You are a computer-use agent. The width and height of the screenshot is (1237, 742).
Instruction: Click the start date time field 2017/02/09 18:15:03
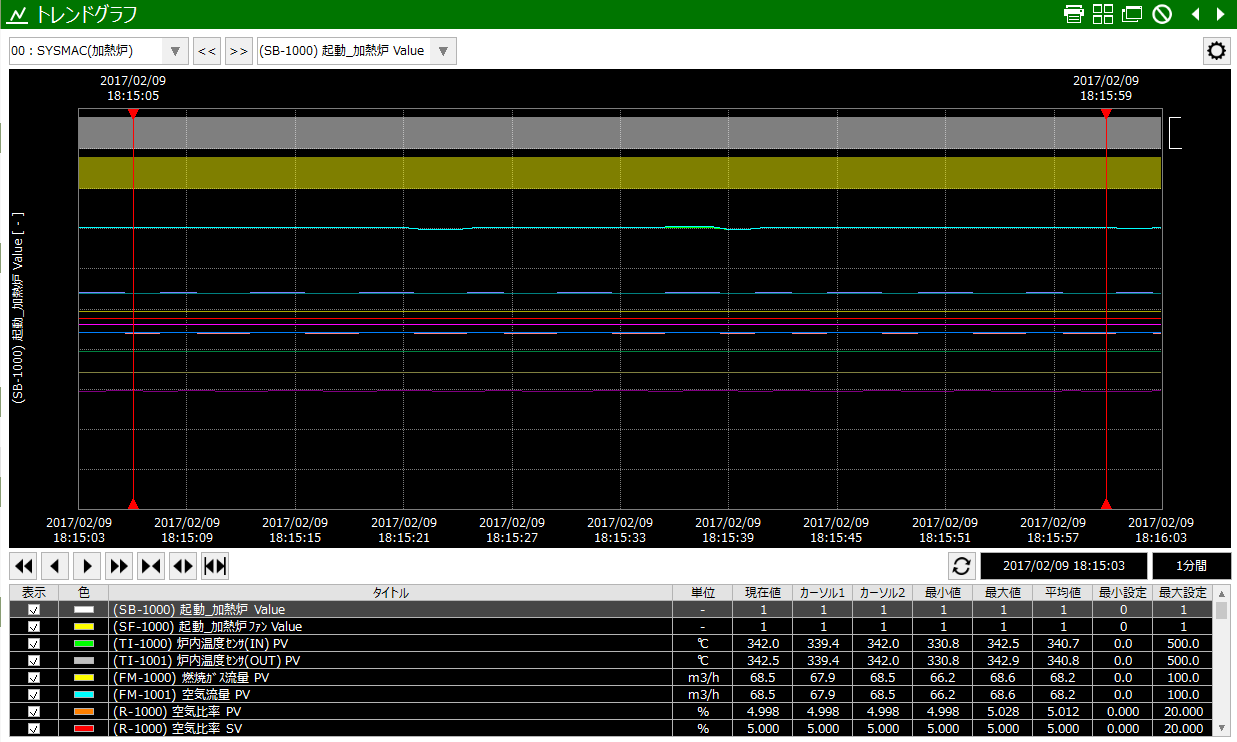[x=1063, y=566]
